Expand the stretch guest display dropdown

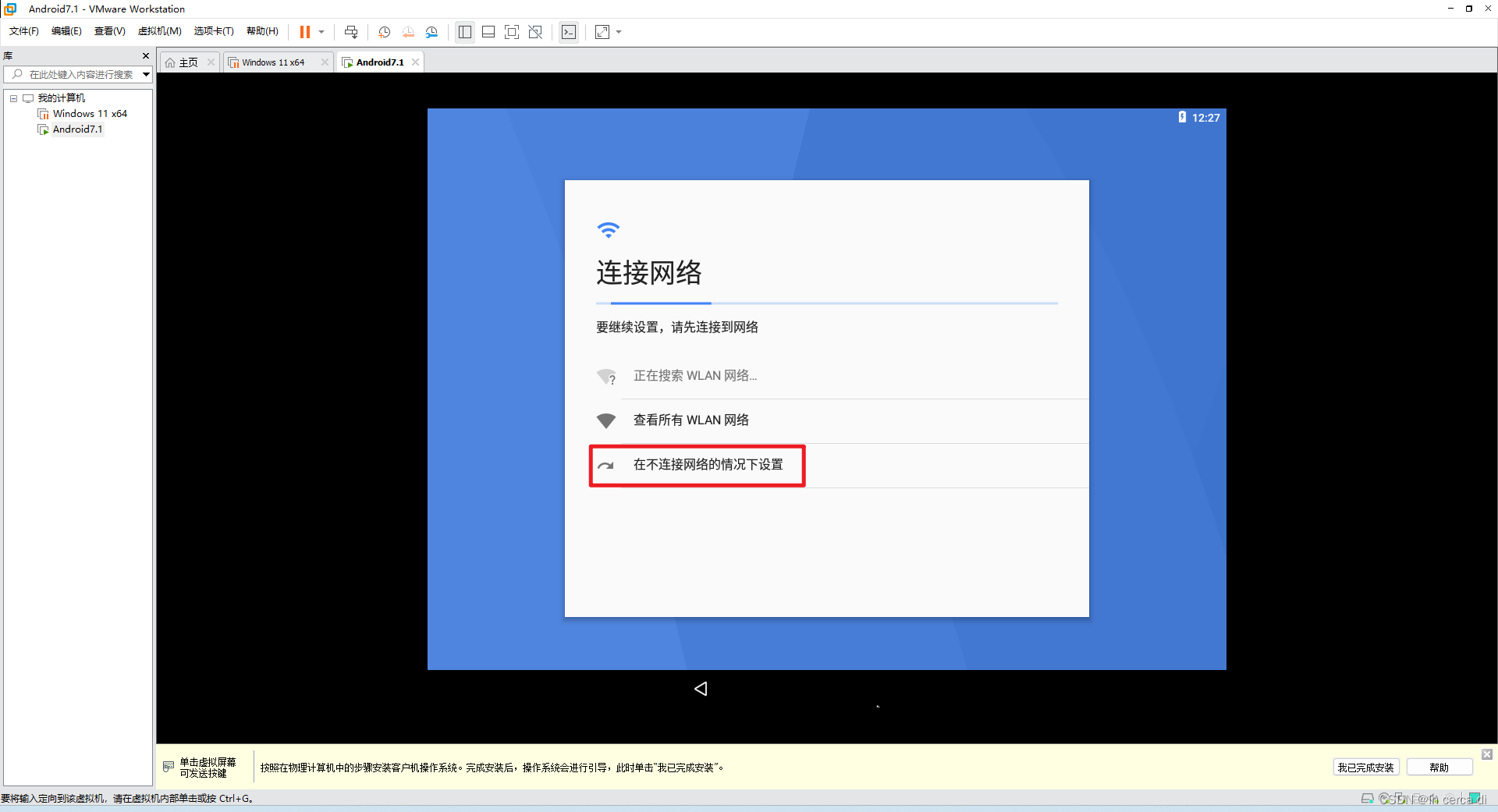coord(619,32)
